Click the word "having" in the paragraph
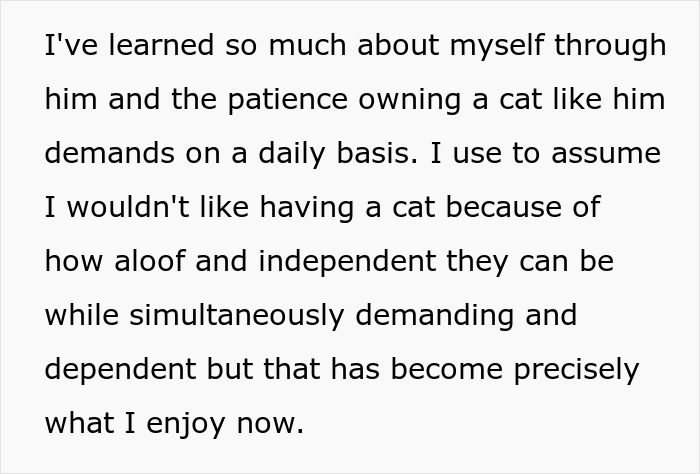 click(307, 208)
